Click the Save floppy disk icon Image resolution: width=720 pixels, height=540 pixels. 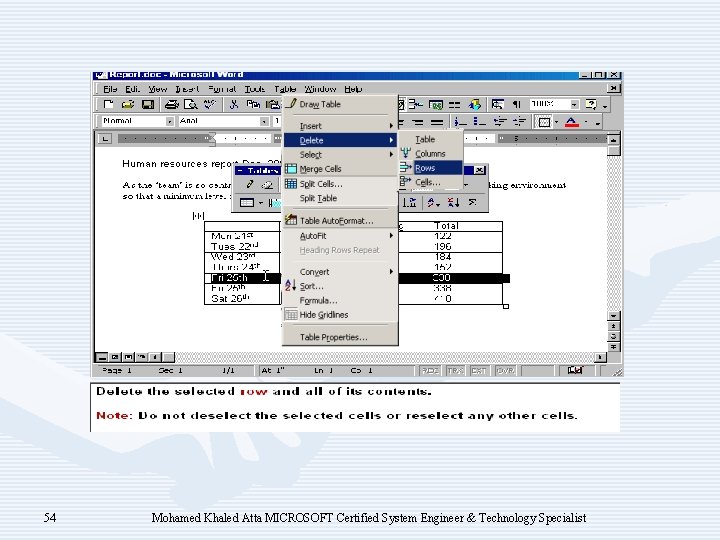[x=148, y=105]
